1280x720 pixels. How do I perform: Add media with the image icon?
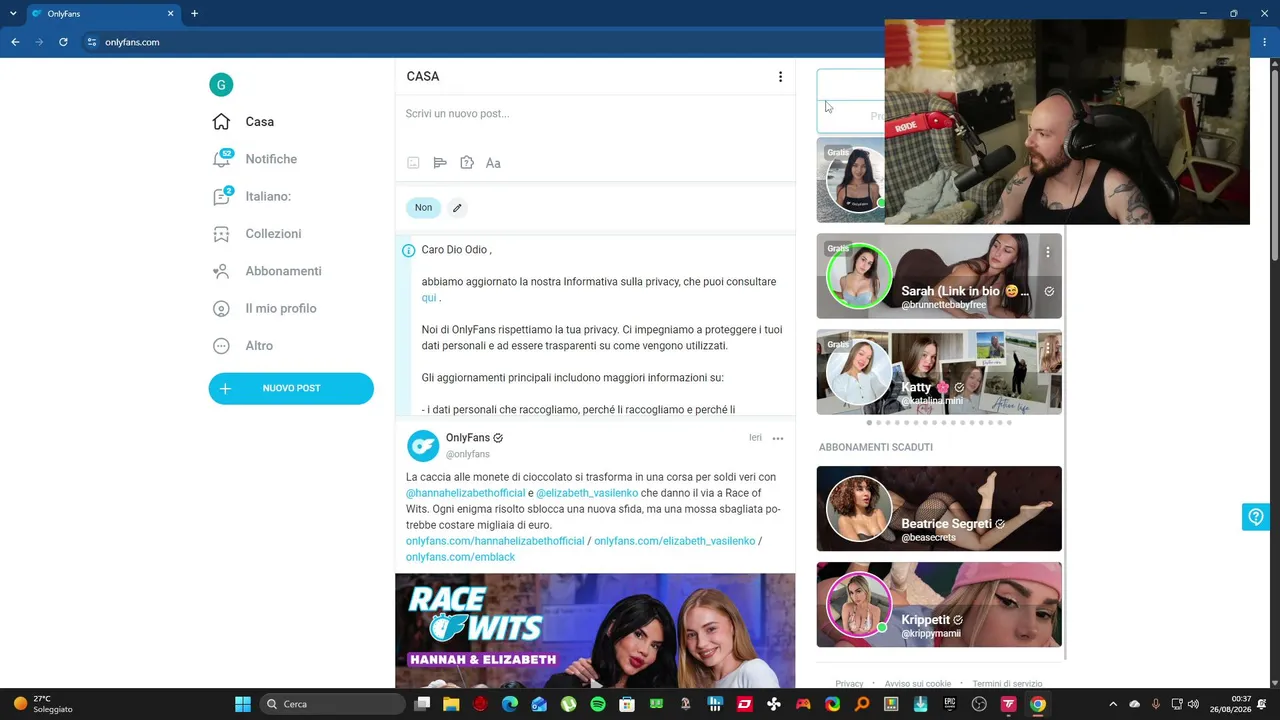(x=413, y=163)
